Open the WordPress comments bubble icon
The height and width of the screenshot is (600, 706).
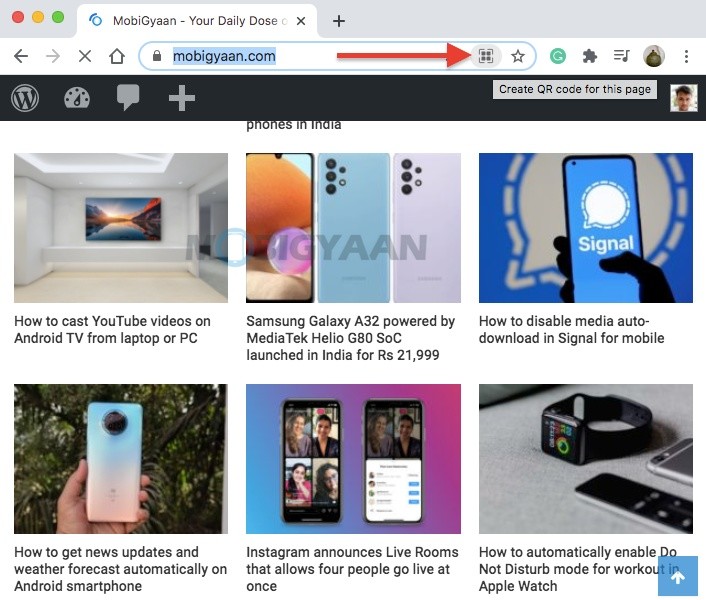tap(128, 97)
